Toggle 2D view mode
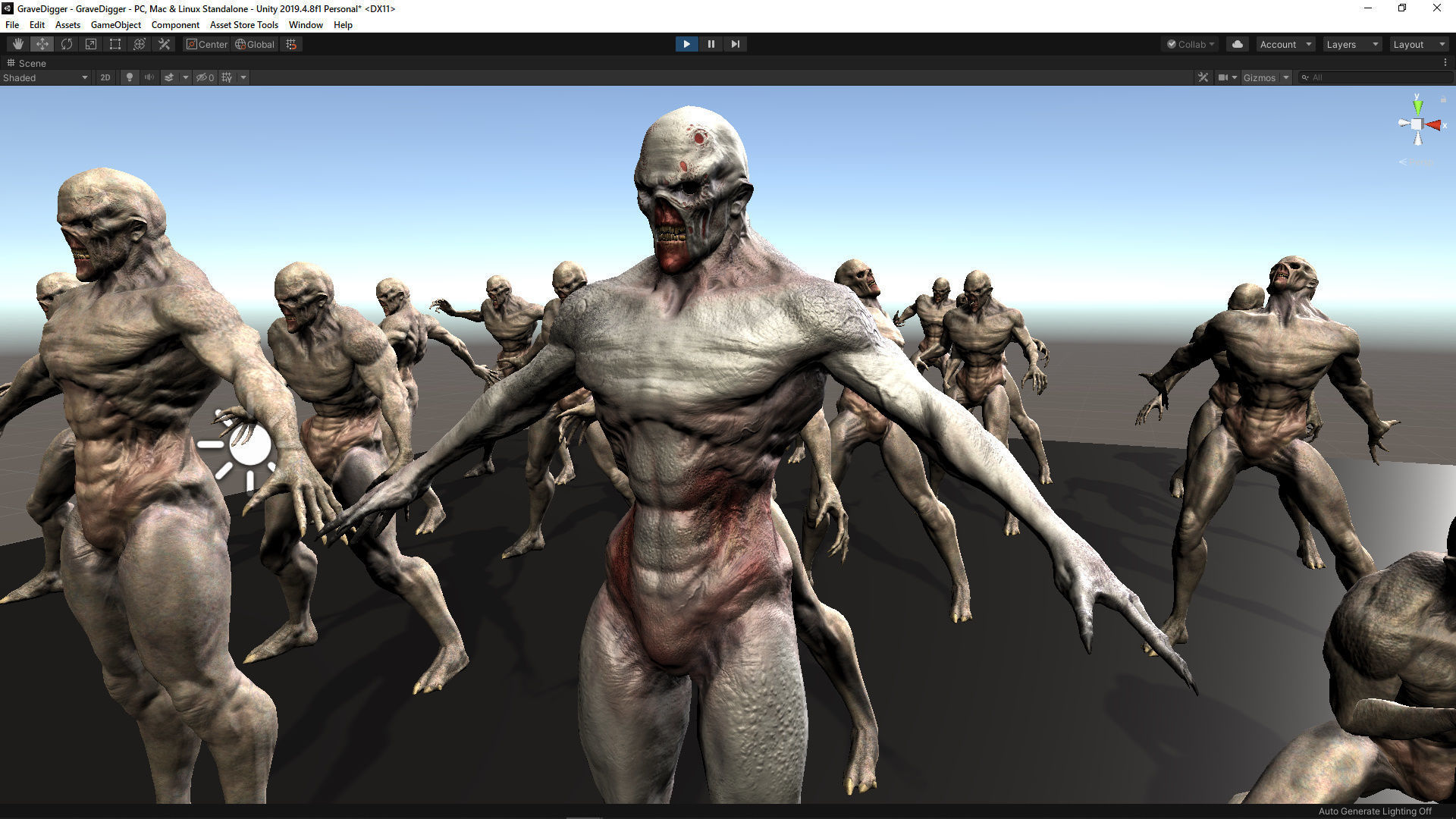1456x819 pixels. 105,77
